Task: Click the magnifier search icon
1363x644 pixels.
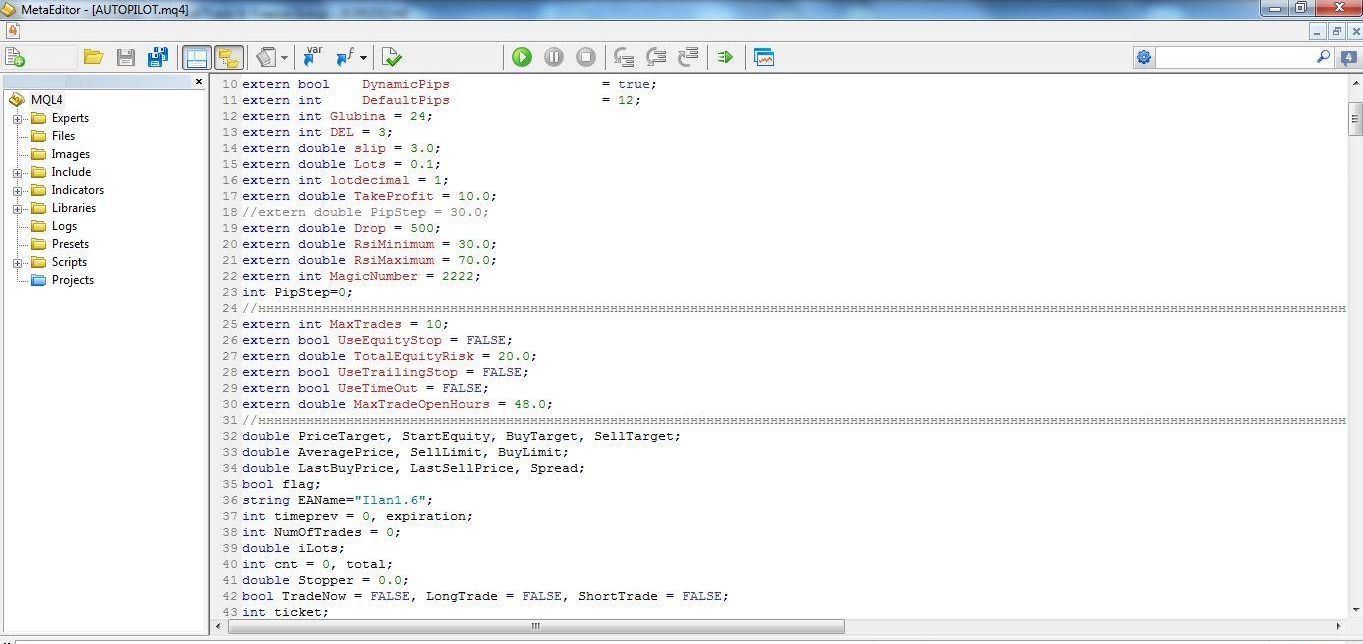Action: 1323,57
